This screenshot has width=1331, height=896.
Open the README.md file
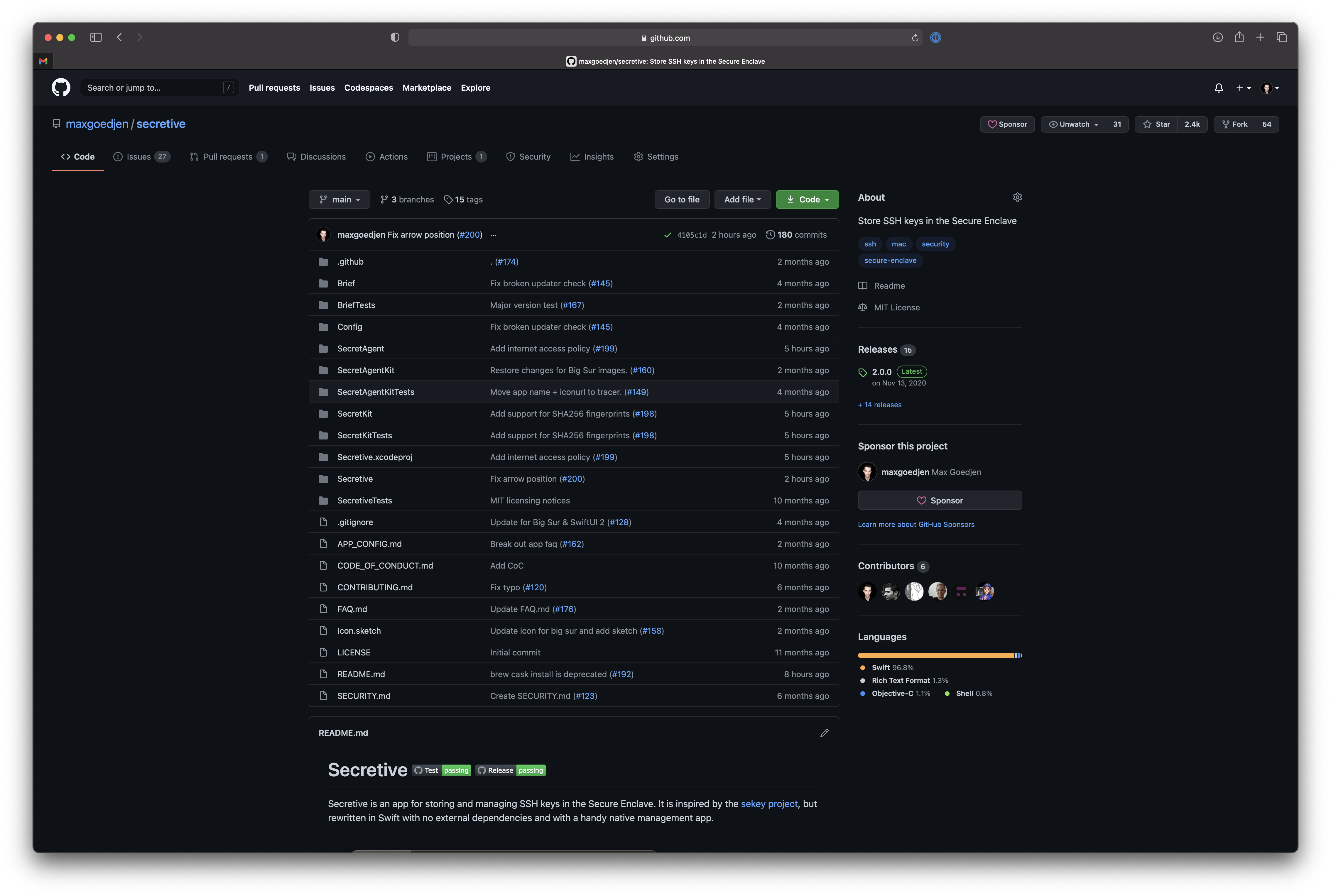click(x=361, y=674)
